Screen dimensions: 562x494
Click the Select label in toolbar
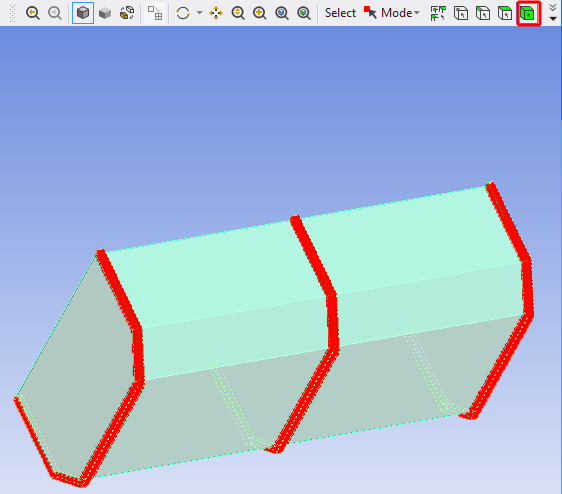coord(340,13)
